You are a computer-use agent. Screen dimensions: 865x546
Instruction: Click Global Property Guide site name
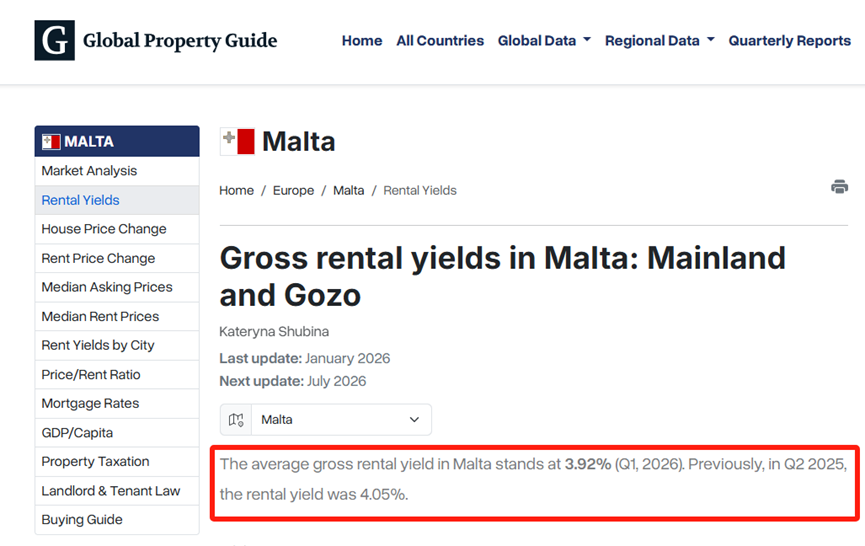tap(180, 41)
